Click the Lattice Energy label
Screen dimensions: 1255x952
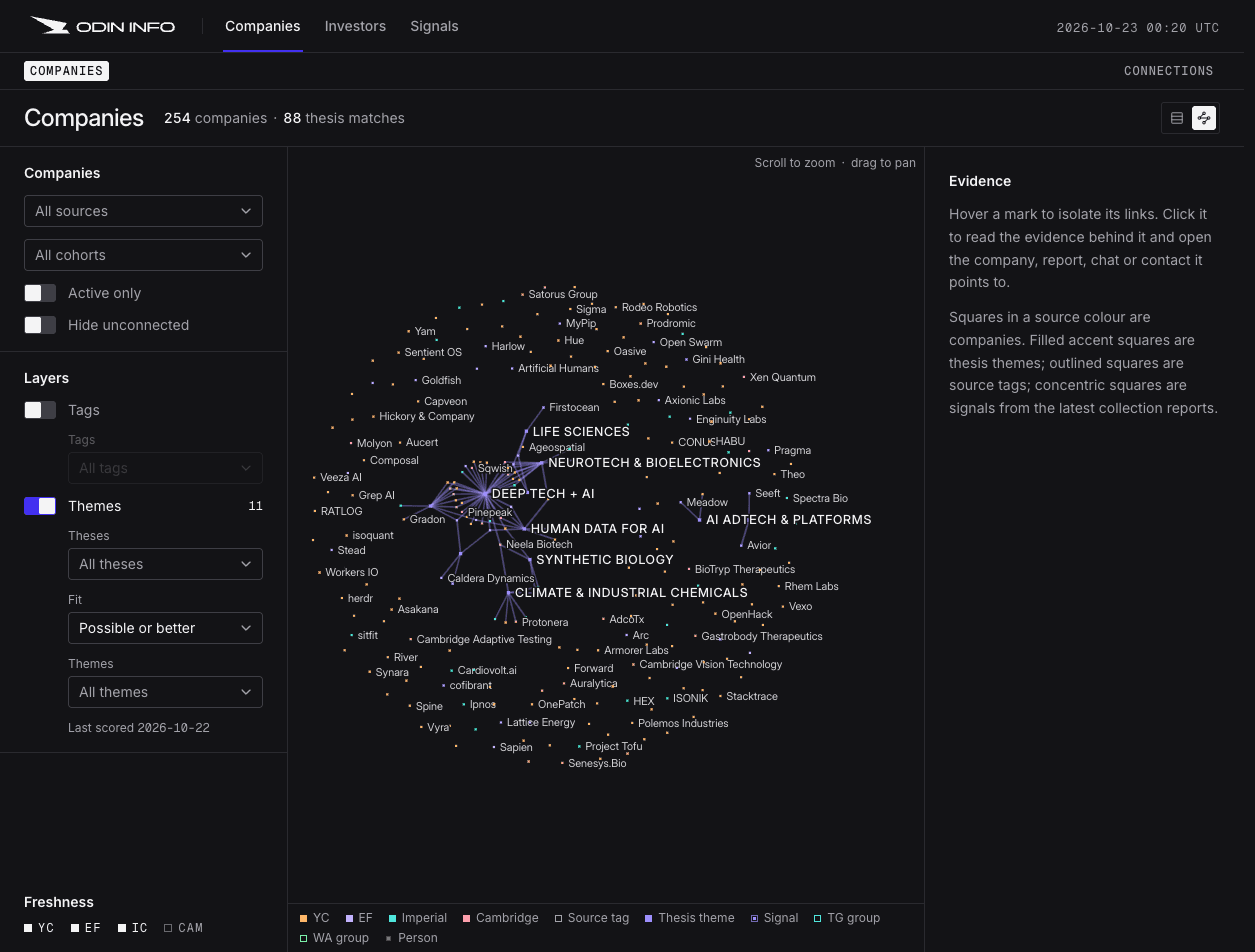541,722
